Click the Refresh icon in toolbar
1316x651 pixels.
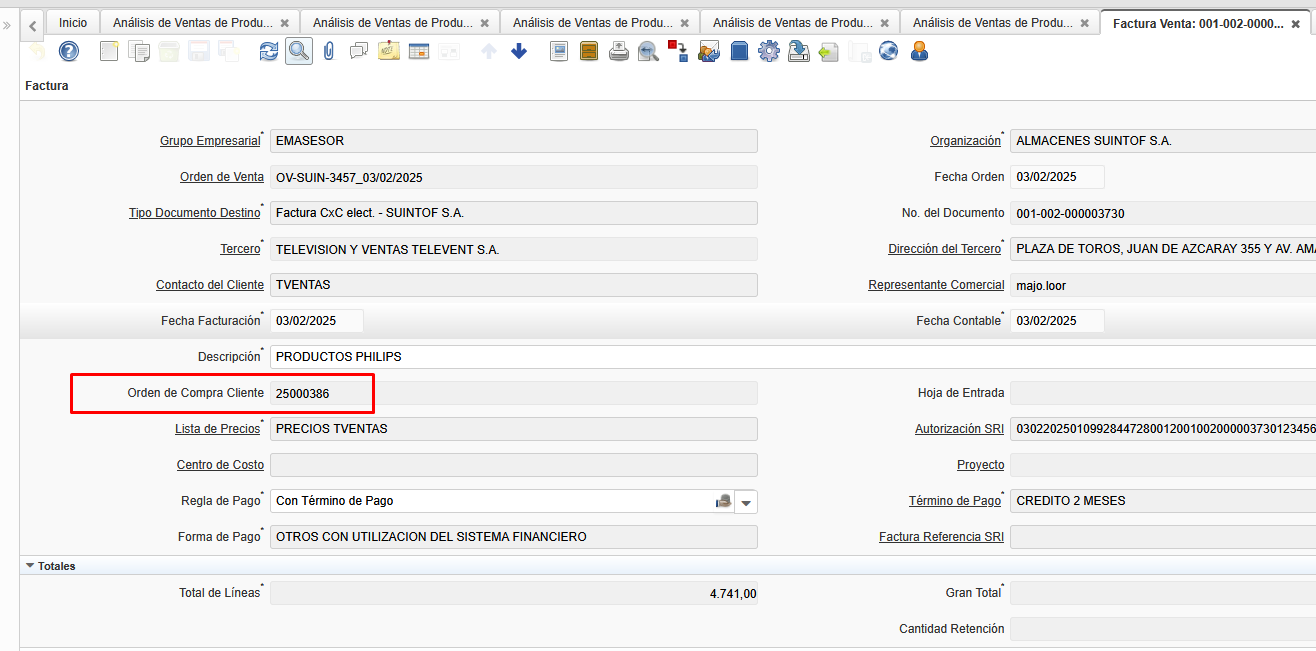(268, 51)
